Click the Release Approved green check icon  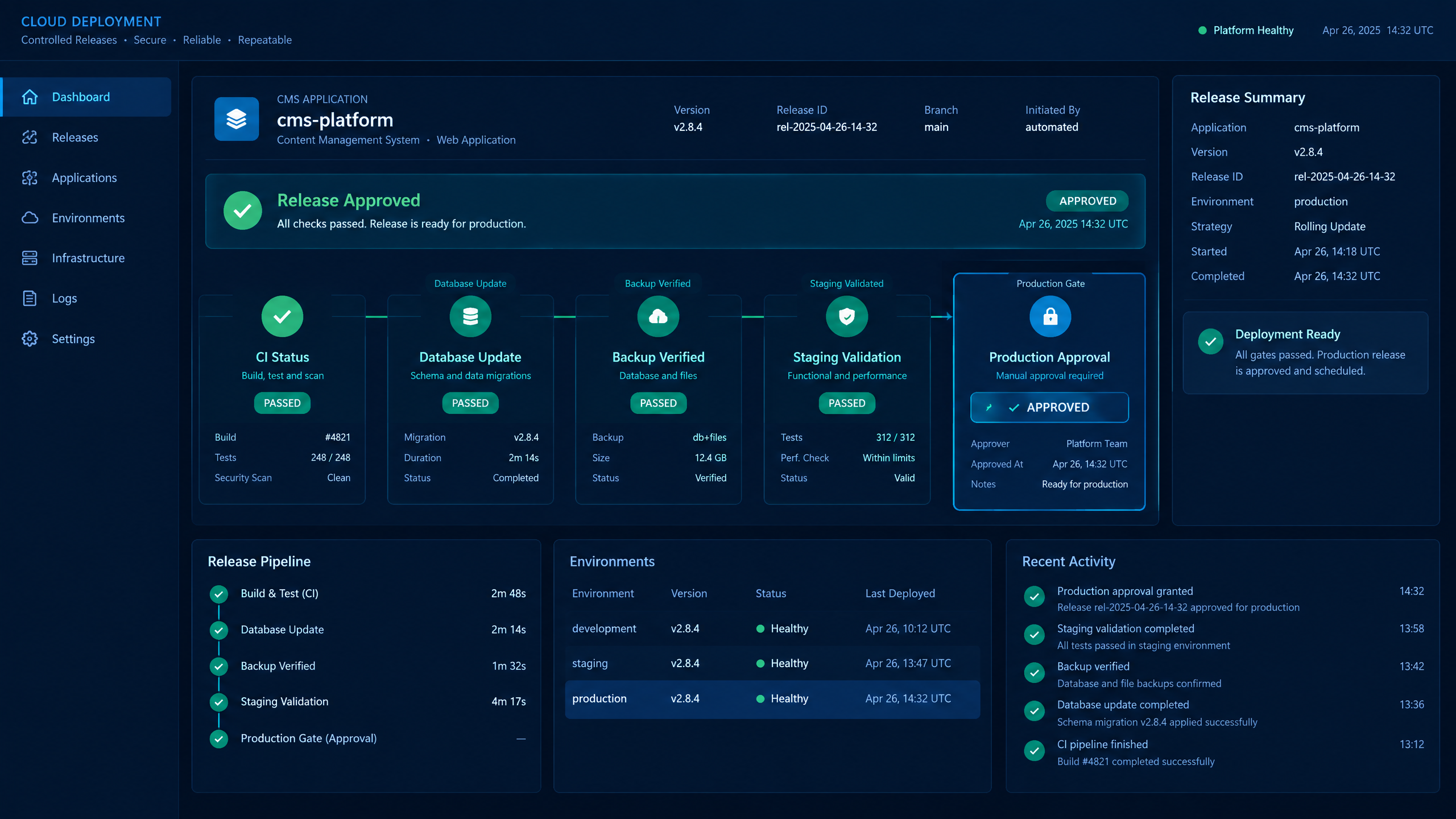(x=243, y=210)
